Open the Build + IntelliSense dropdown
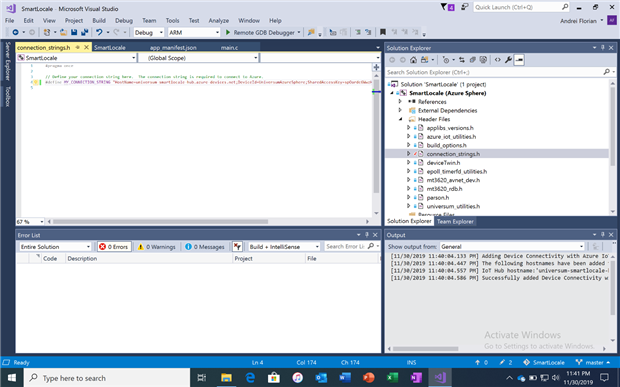 (x=284, y=247)
